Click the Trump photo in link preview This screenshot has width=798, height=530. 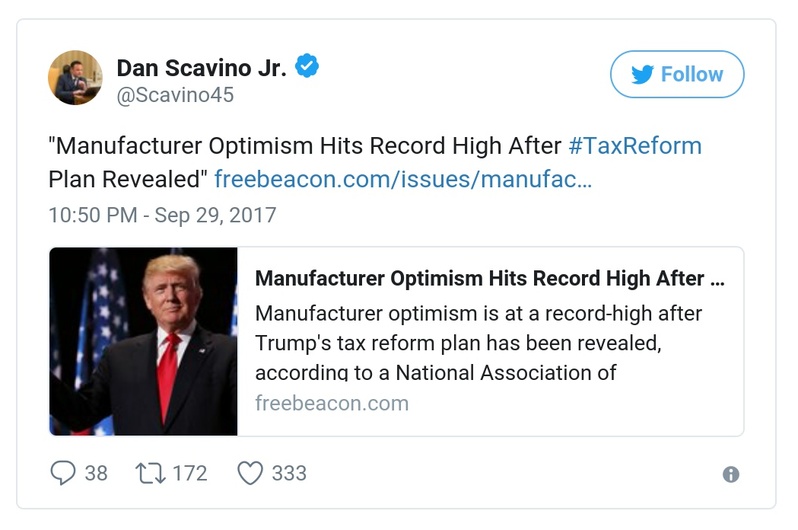point(143,341)
